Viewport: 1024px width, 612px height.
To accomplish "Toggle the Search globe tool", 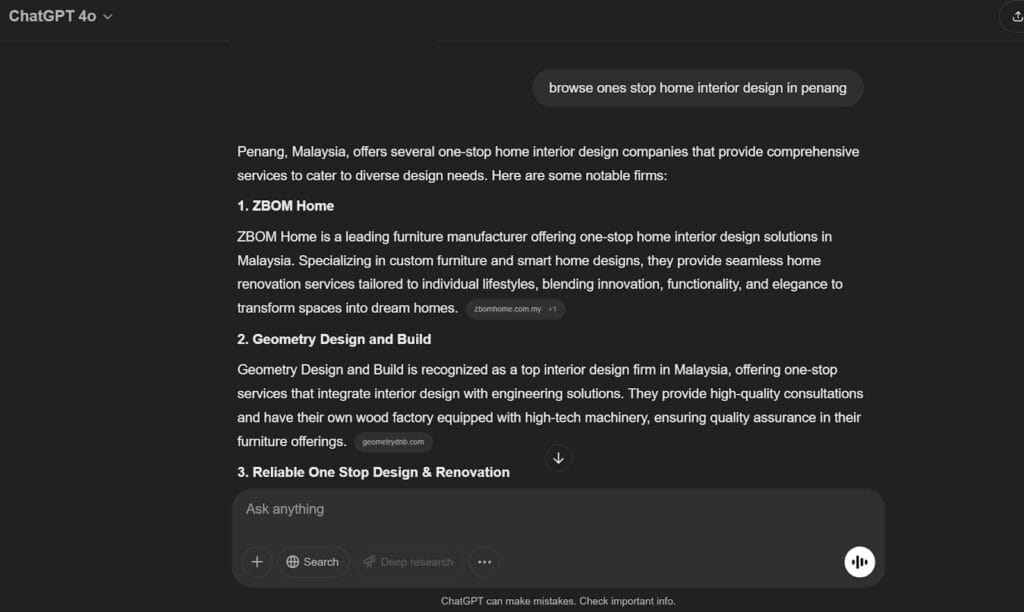I will click(313, 562).
